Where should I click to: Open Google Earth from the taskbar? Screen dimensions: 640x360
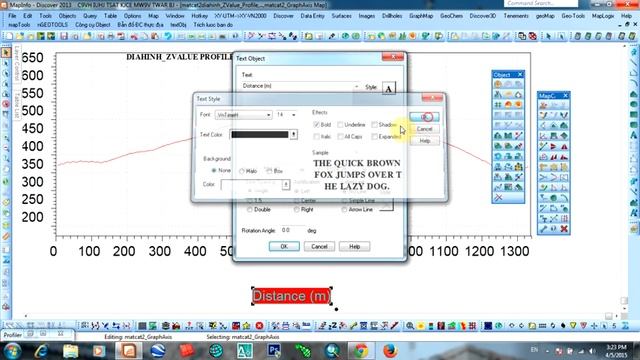pos(158,351)
